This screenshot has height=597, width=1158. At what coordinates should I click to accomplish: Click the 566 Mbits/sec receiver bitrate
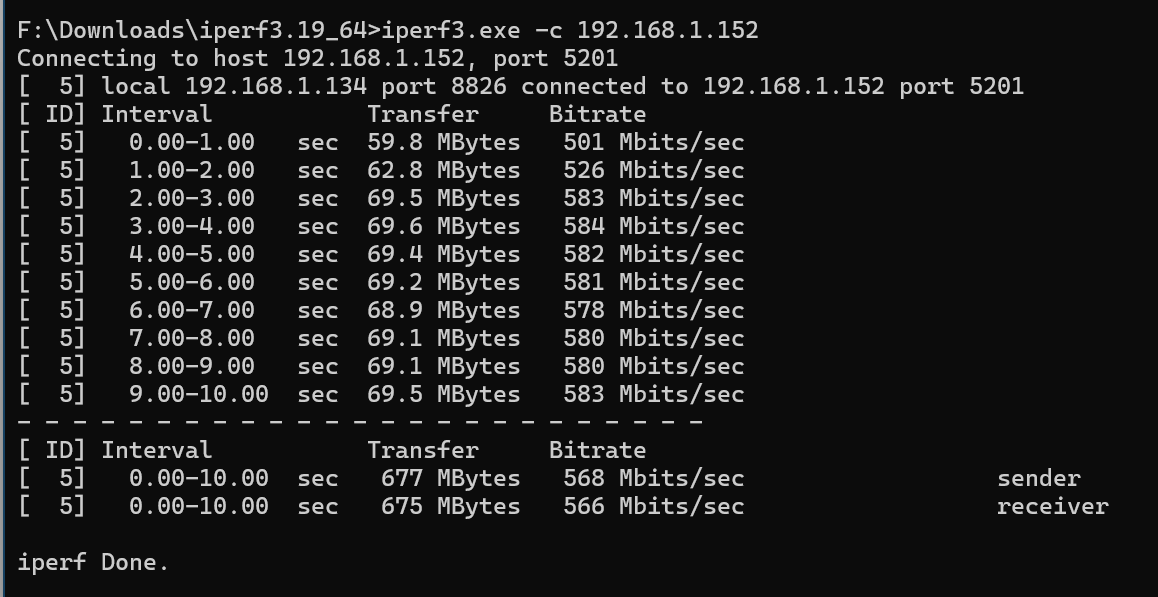pyautogui.click(x=654, y=507)
